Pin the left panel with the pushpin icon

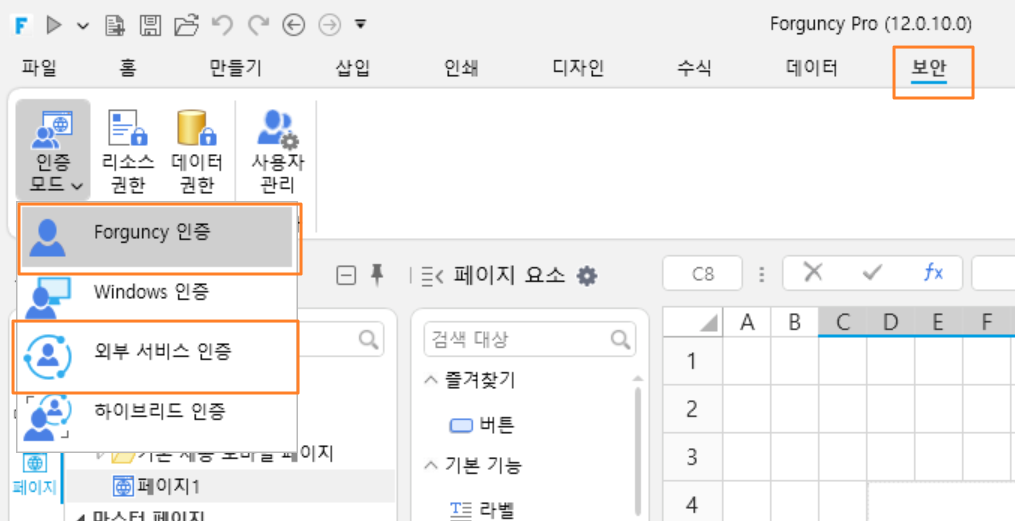[376, 276]
